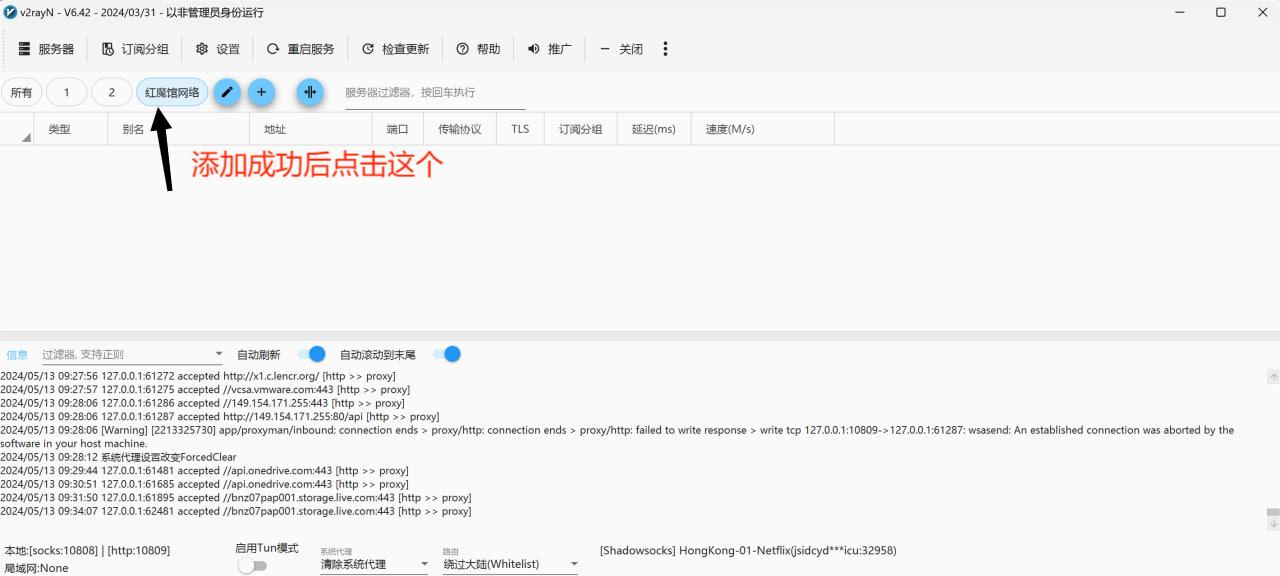This screenshot has width=1280, height=576.
Task: Click the blue auto column width icon
Action: [310, 92]
